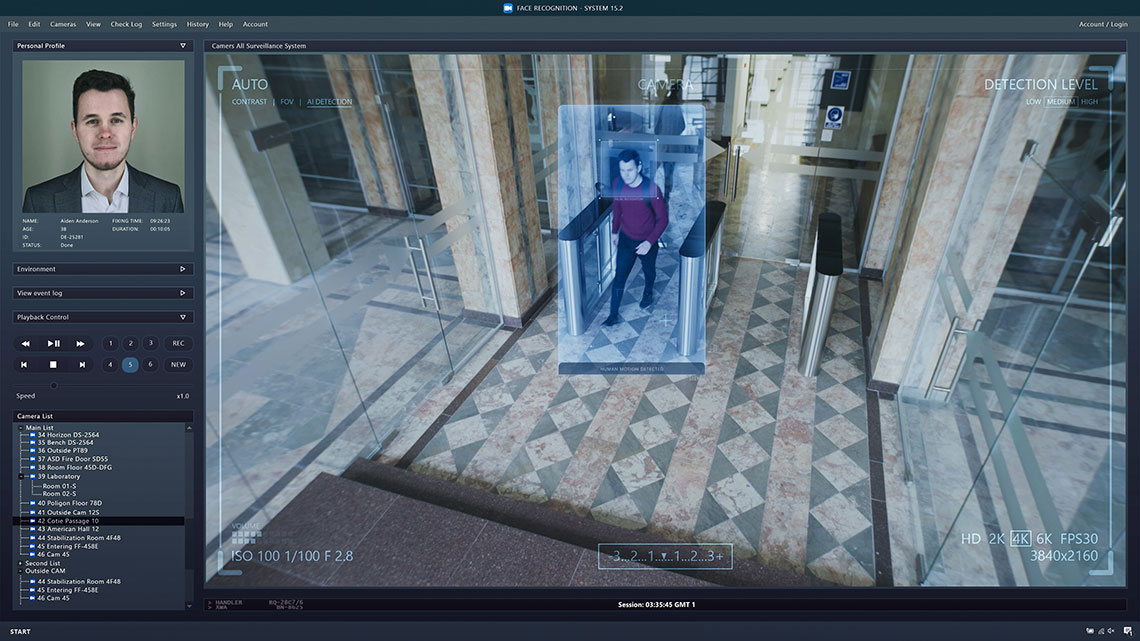Collapse the Main List tree node
Image resolution: width=1140 pixels, height=641 pixels.
(20, 427)
